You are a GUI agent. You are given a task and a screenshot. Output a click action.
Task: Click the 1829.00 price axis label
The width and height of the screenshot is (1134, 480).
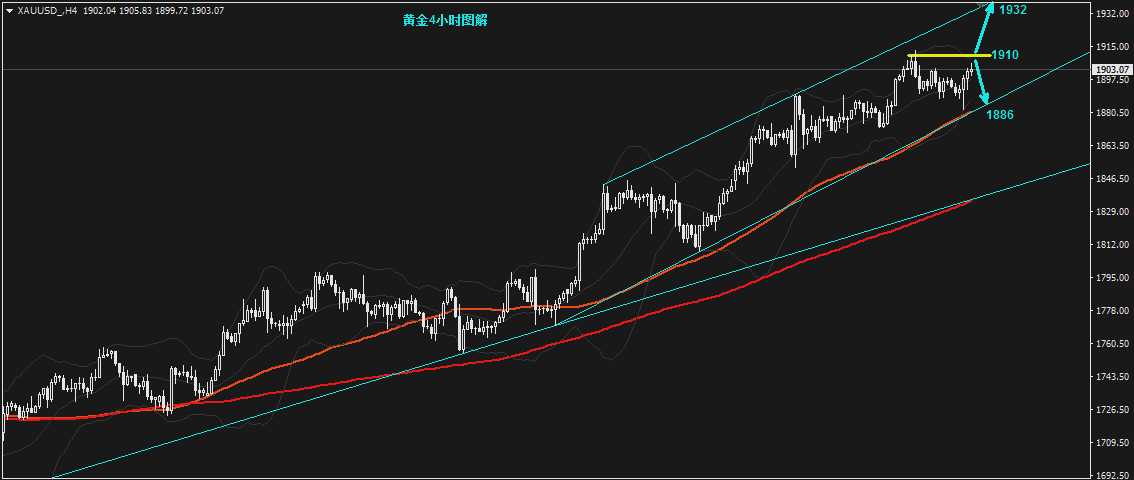pyautogui.click(x=1113, y=212)
